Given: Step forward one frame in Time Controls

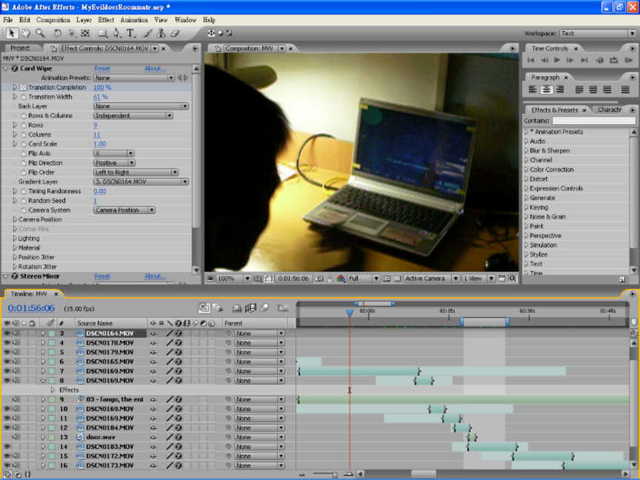Looking at the screenshot, I should (x=570, y=60).
